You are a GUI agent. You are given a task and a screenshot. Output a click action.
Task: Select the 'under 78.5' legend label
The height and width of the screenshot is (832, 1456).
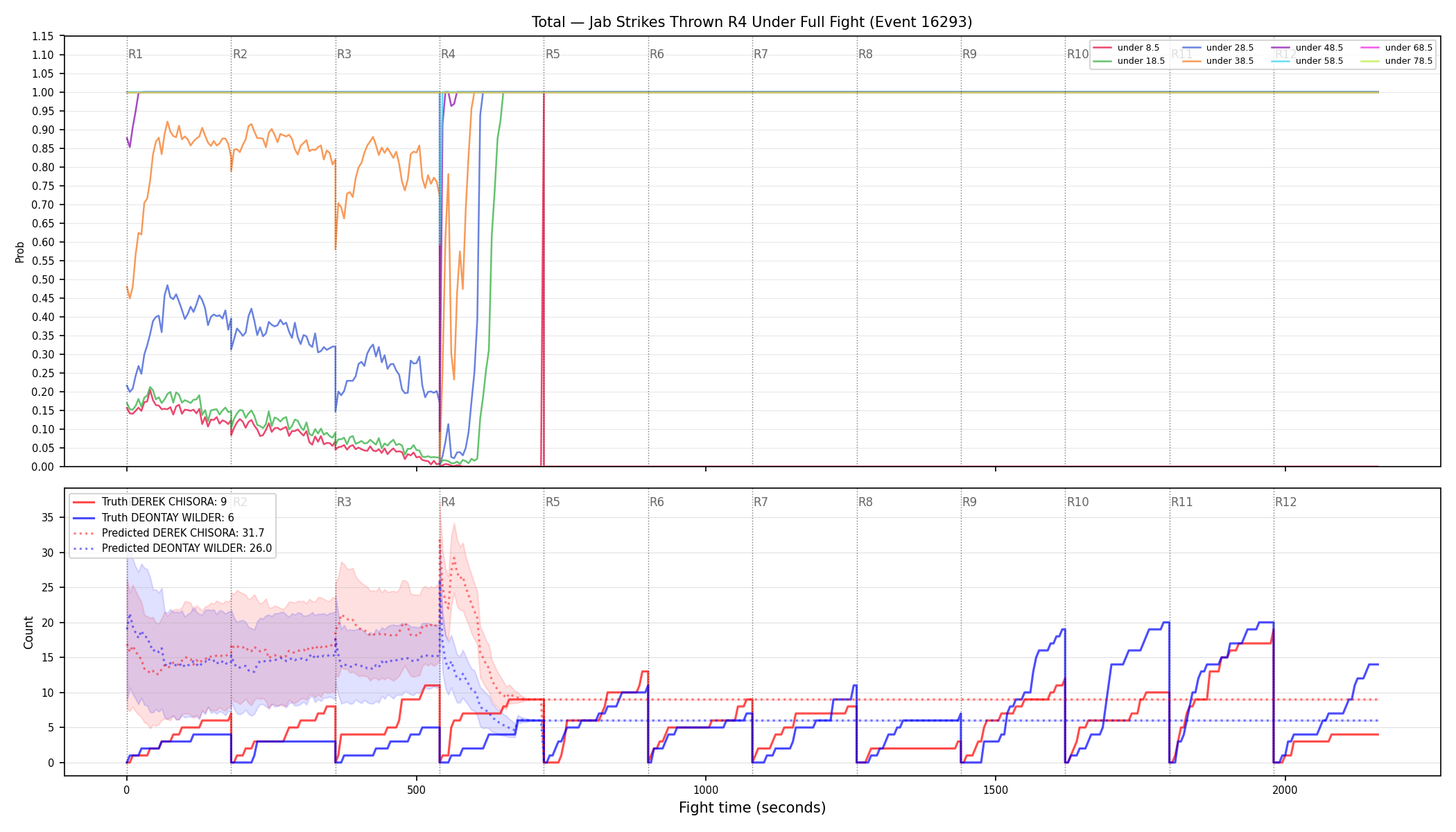click(x=1408, y=61)
